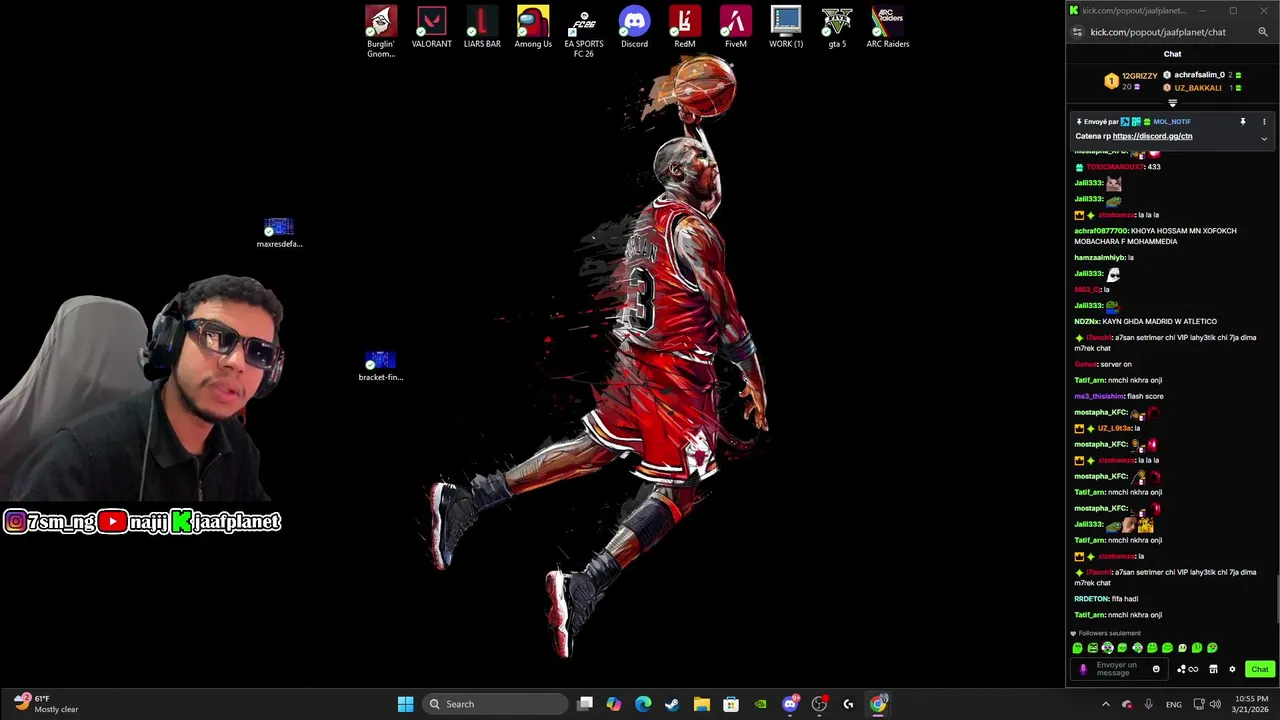This screenshot has height=720, width=1280.
Task: Open the gift shop icon
Action: point(1213,669)
